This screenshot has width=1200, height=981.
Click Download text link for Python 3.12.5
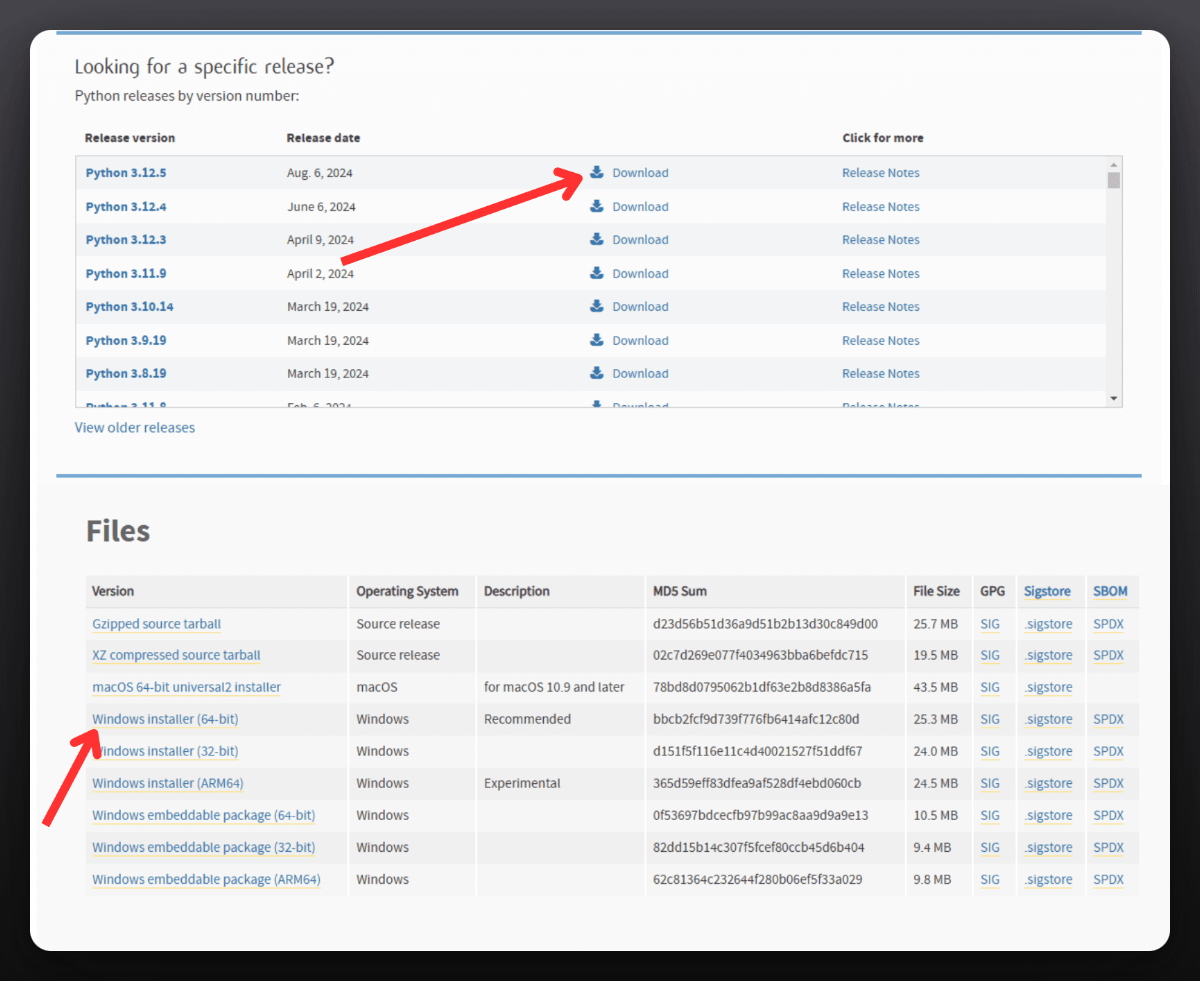click(x=640, y=173)
